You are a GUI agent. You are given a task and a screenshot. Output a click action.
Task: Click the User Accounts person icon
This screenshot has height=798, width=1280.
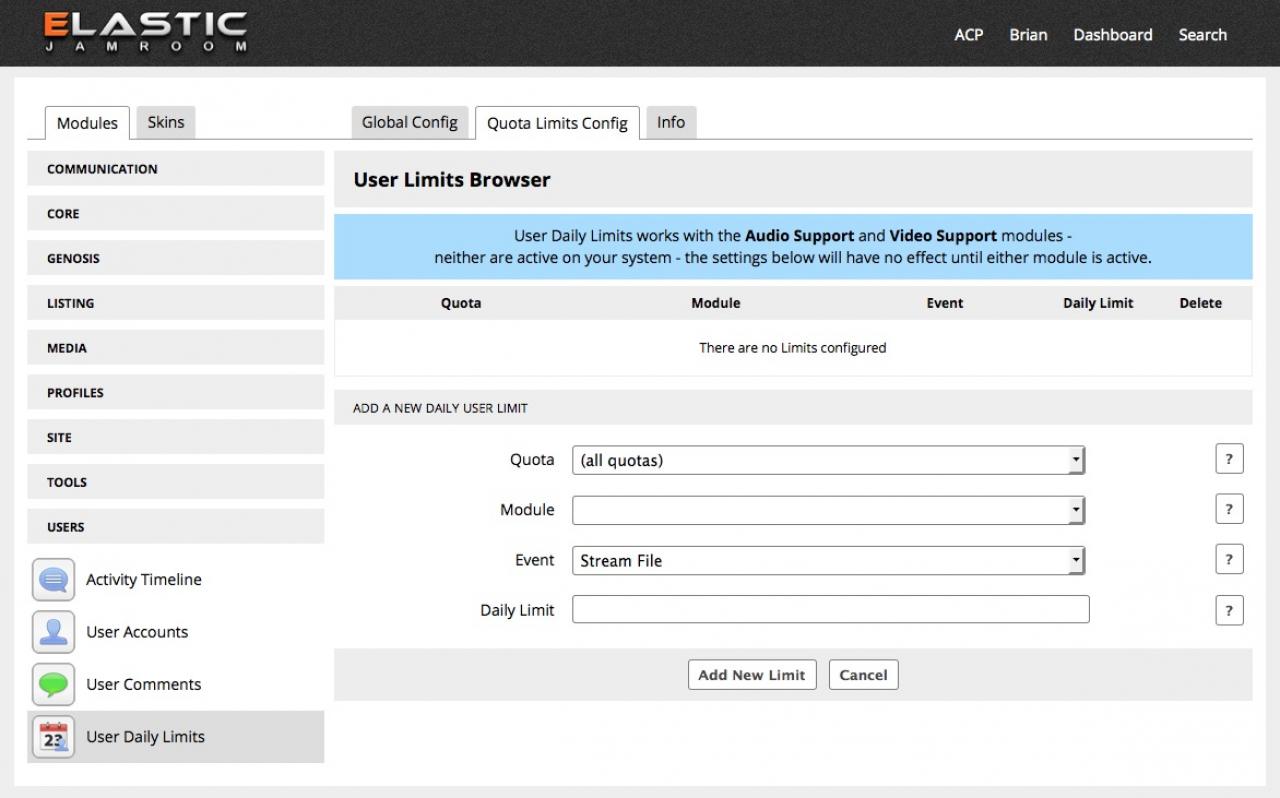click(53, 632)
